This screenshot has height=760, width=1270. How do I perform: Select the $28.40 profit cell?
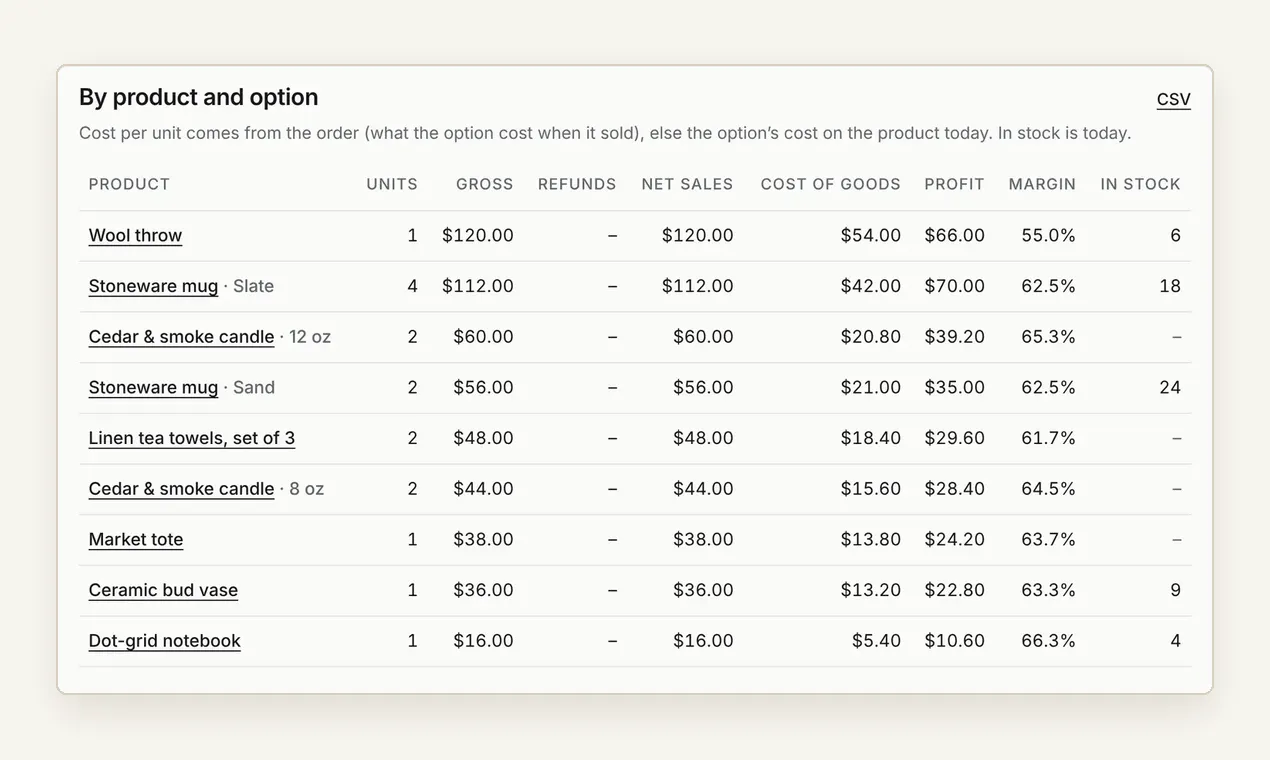[955, 489]
